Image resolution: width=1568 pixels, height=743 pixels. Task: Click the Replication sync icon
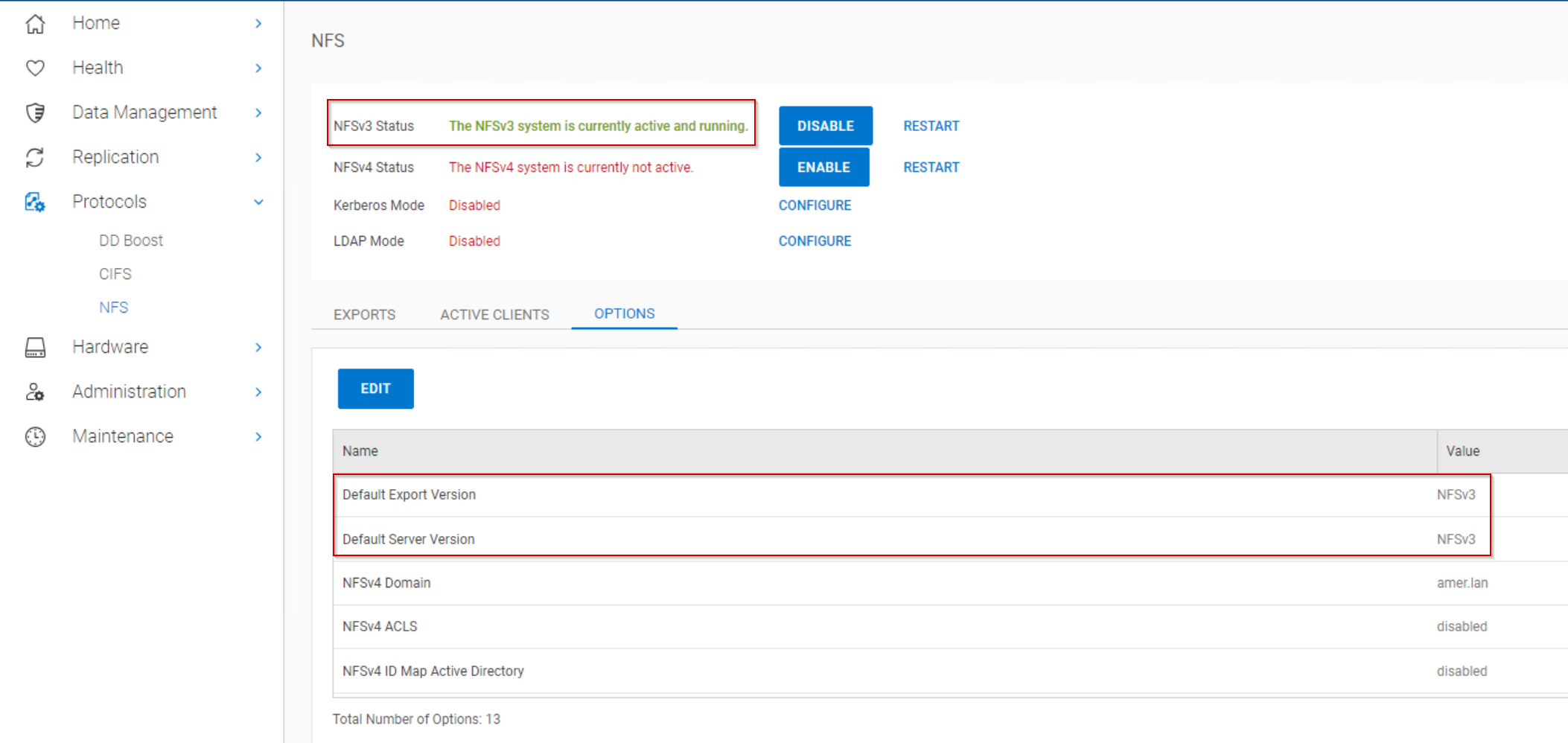(35, 157)
